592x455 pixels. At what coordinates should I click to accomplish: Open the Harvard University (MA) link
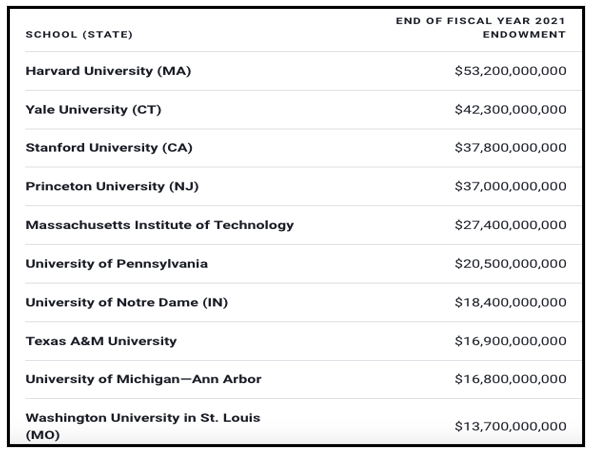pyautogui.click(x=108, y=71)
